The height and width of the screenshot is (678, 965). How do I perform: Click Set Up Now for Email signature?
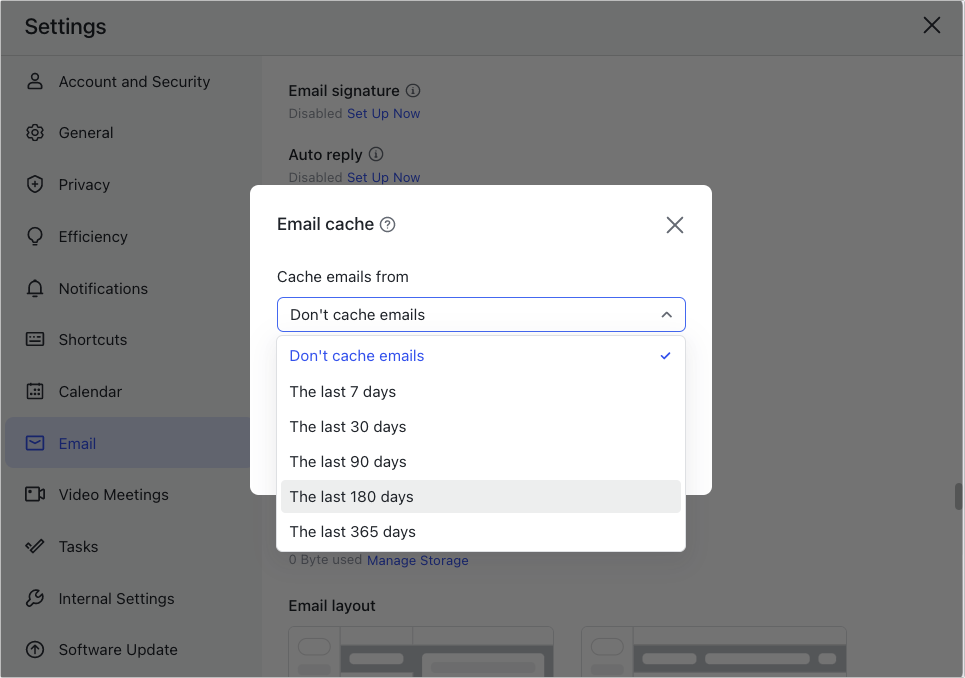coord(384,113)
